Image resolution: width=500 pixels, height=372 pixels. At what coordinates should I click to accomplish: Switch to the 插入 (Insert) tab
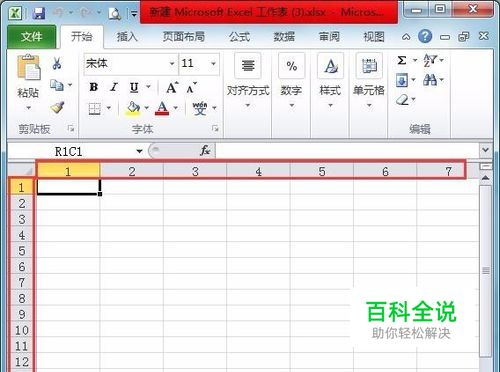tap(127, 36)
